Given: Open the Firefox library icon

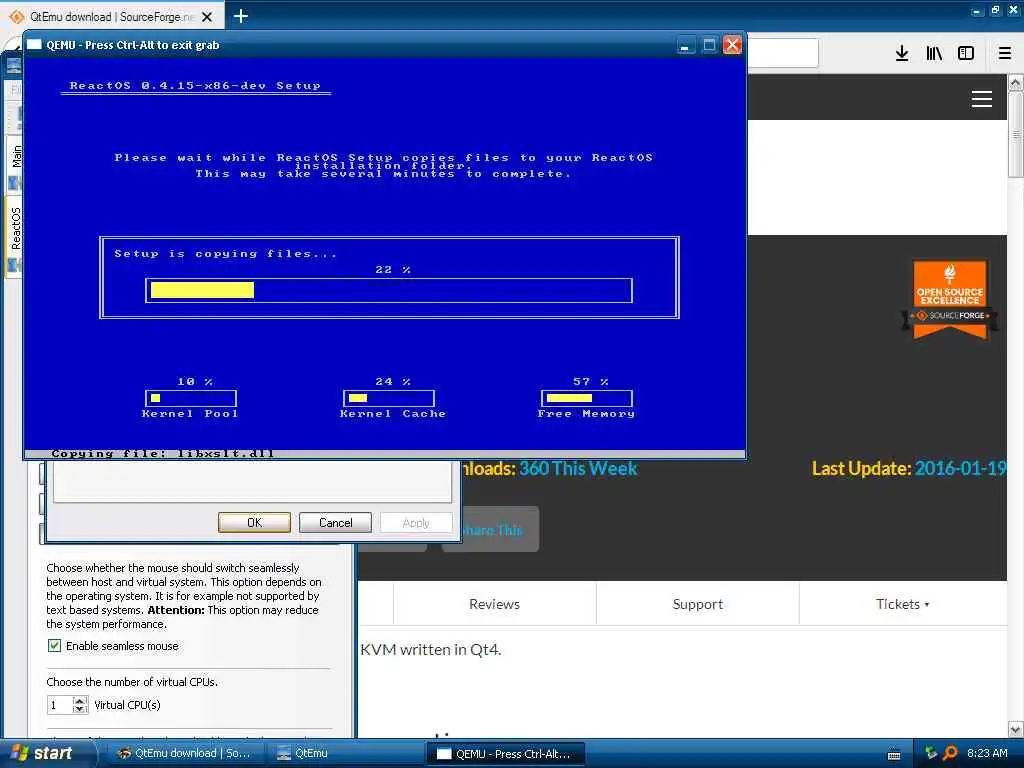Looking at the screenshot, I should (934, 54).
